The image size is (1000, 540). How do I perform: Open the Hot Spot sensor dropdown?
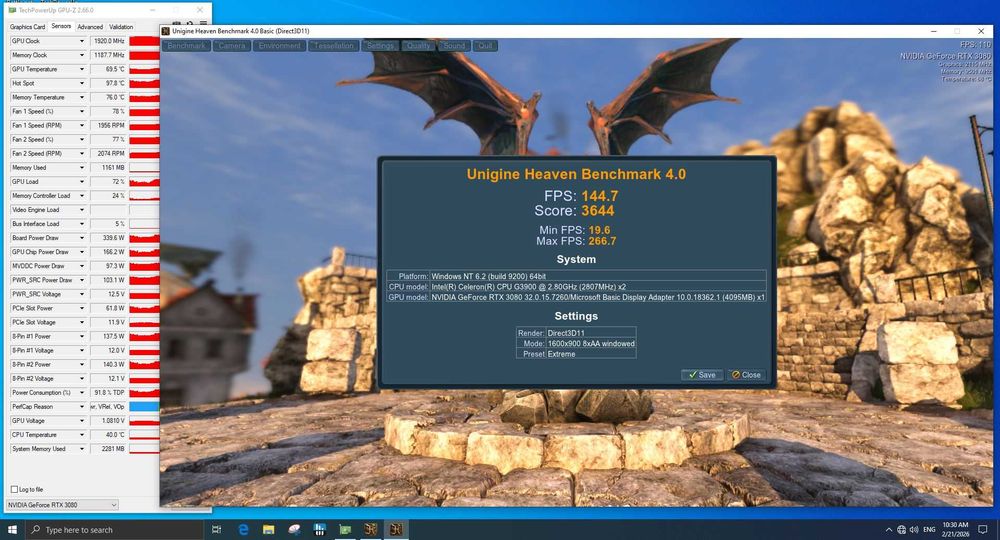pyautogui.click(x=82, y=83)
